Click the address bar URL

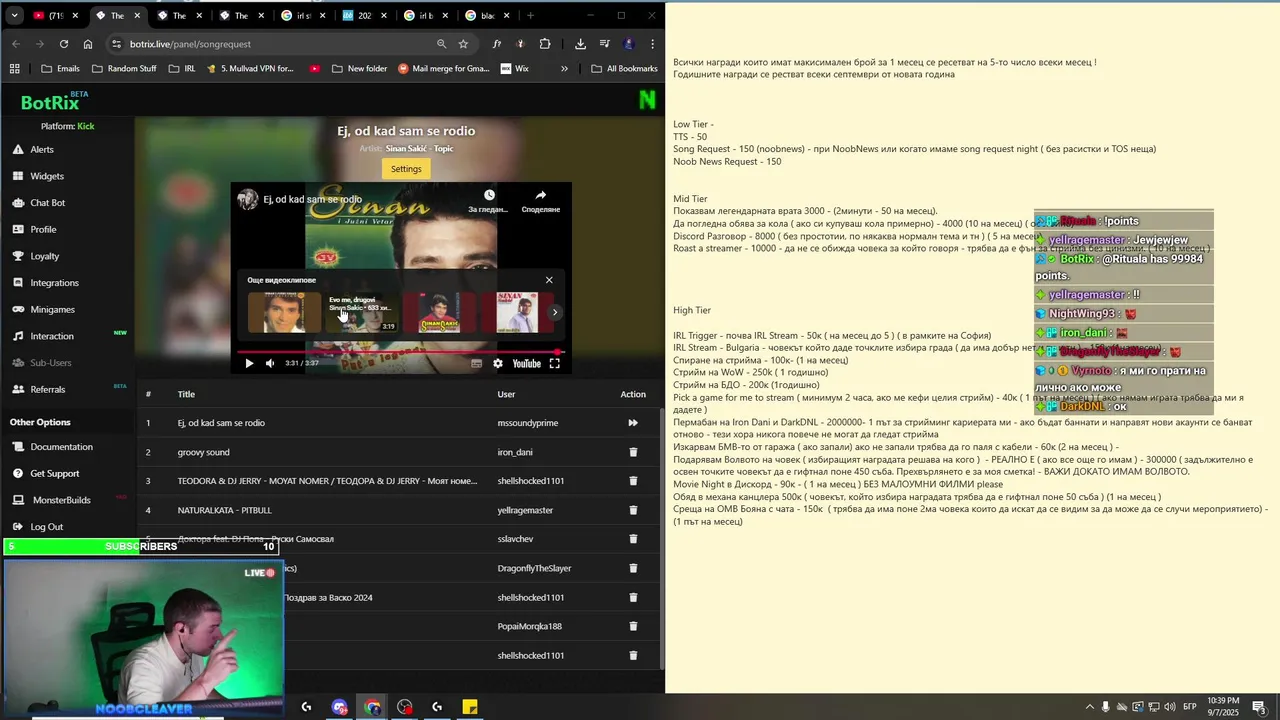click(x=190, y=44)
